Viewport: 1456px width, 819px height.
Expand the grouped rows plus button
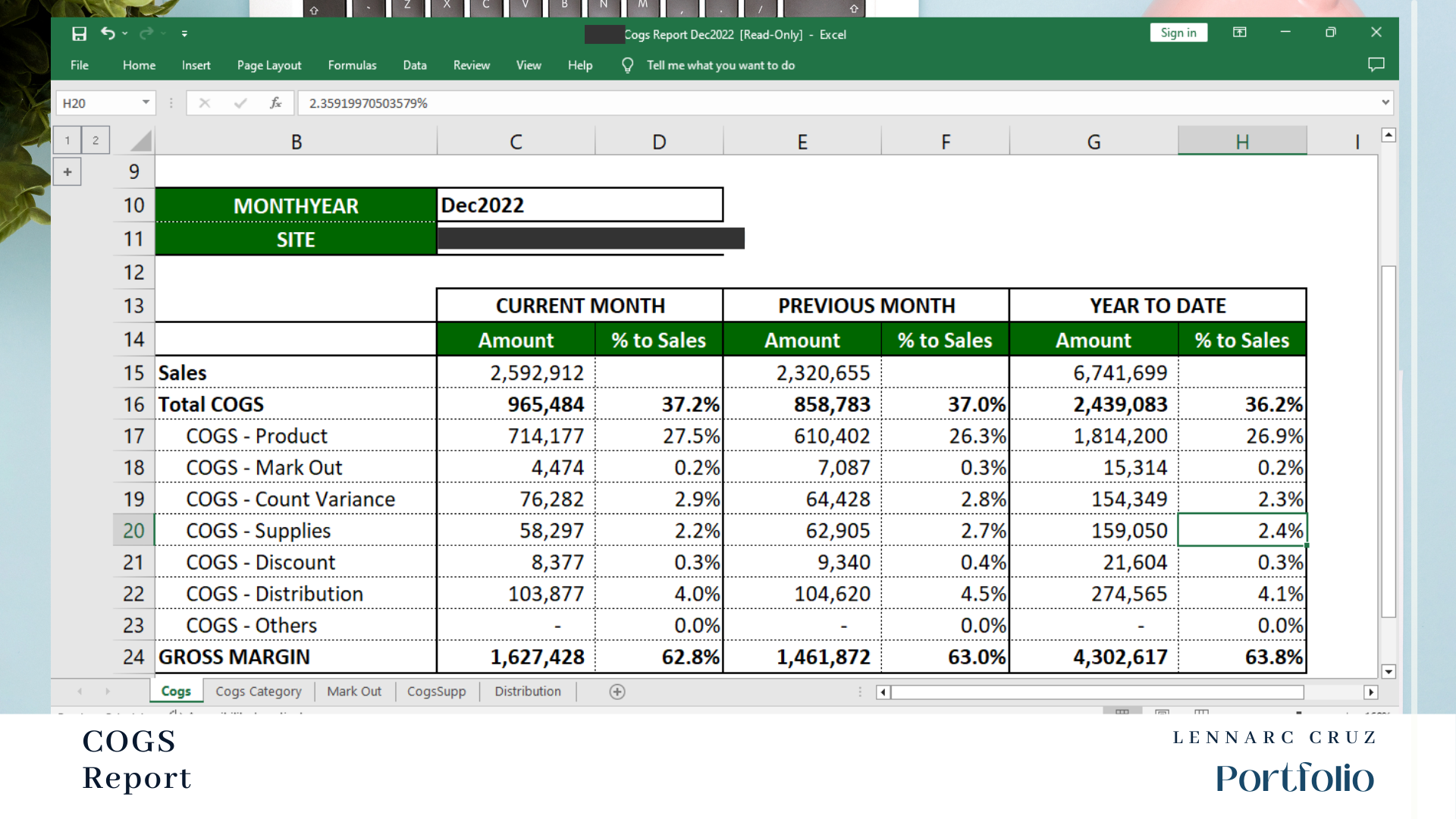tap(67, 172)
